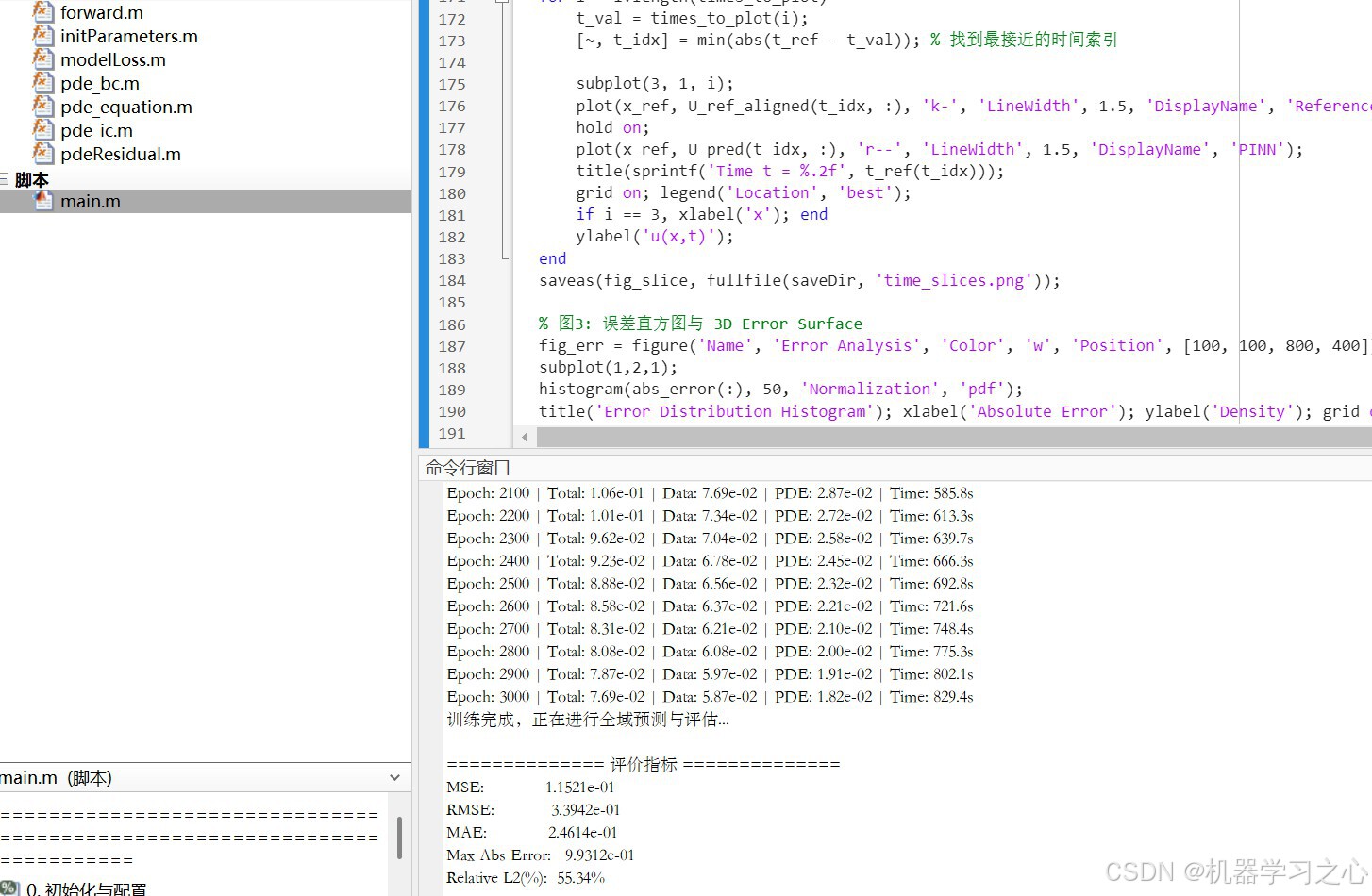Click the editor horizontal scrollbar left arrow

pyautogui.click(x=525, y=437)
